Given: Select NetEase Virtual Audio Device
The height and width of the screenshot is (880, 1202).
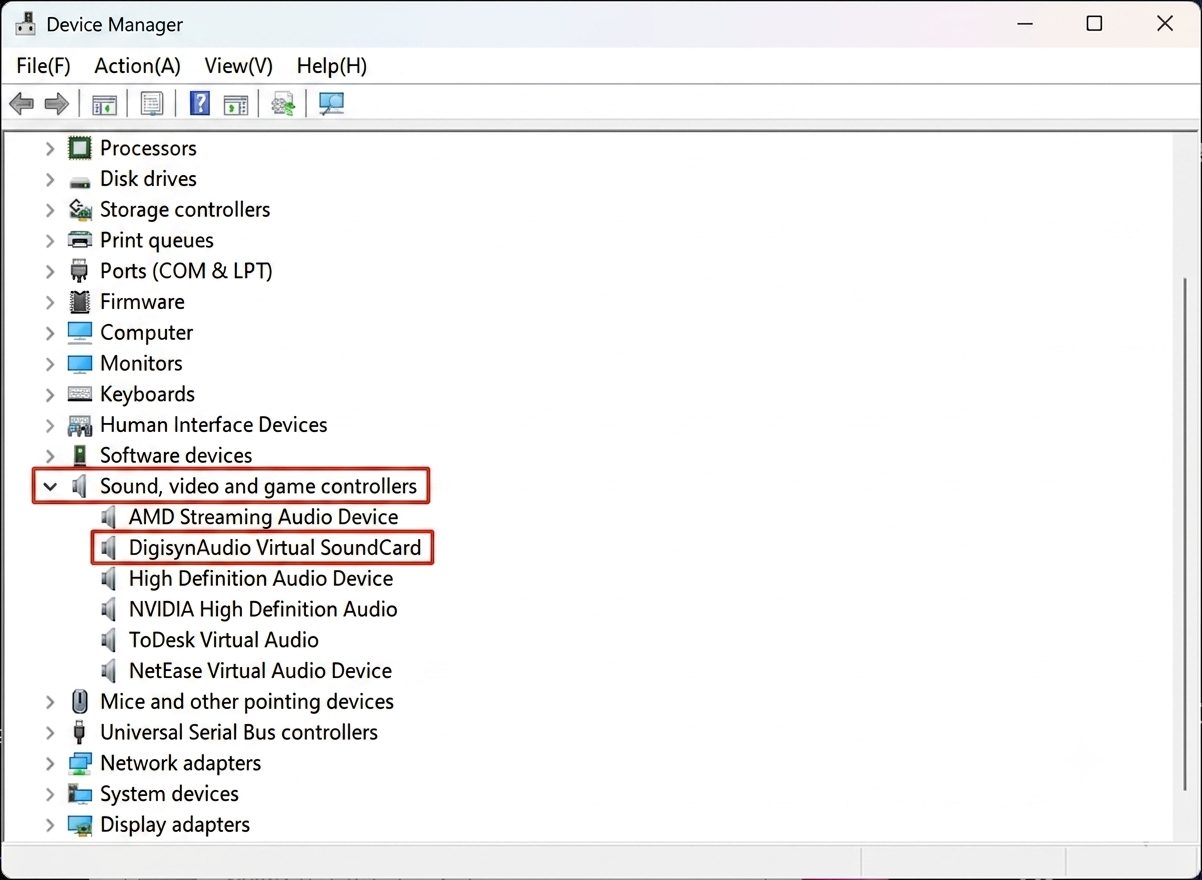Looking at the screenshot, I should point(259,671).
